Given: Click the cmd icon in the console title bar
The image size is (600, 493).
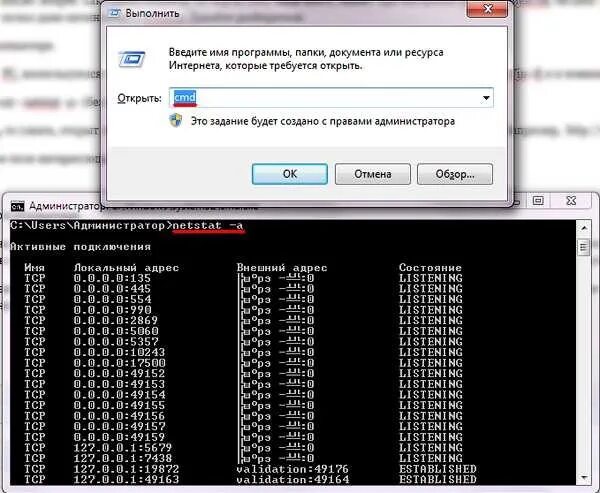Looking at the screenshot, I should point(17,206).
